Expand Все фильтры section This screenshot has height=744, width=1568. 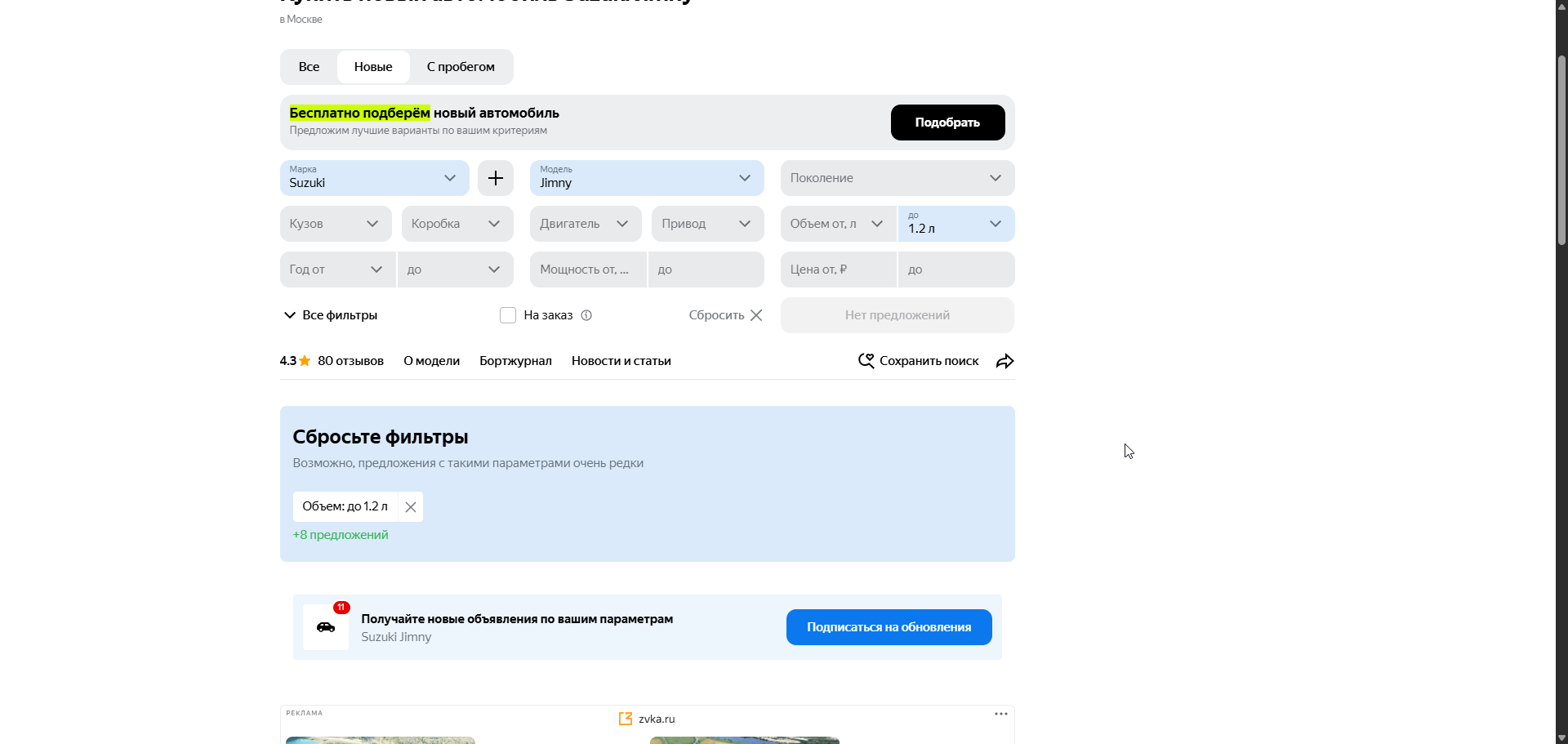[331, 315]
